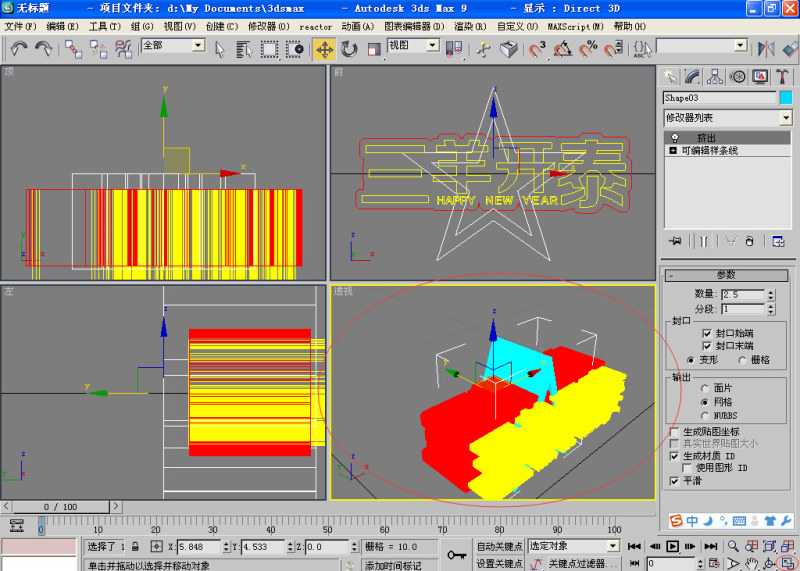Activate the Select and Move tool
Viewport: 800px width, 571px height.
tap(324, 49)
